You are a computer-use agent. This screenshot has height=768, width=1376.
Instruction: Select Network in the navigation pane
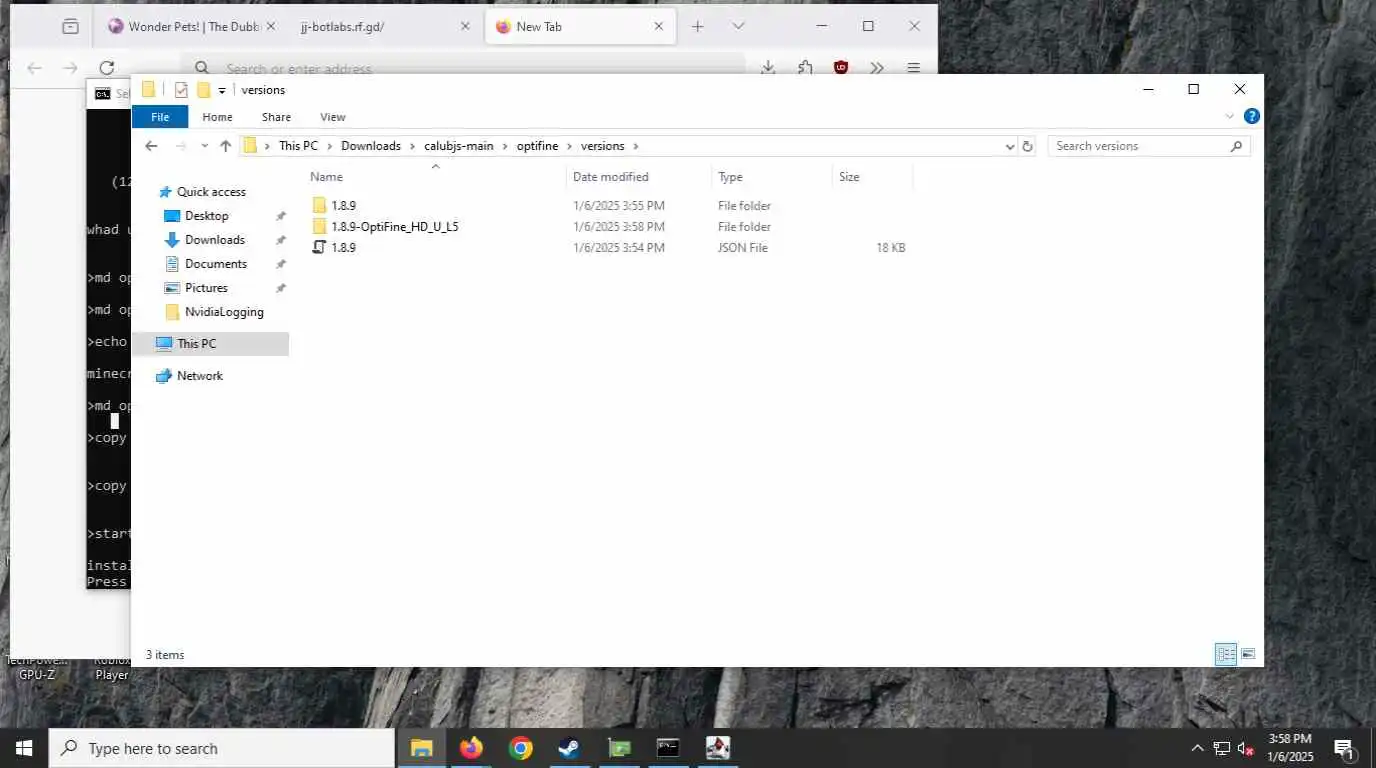(199, 376)
